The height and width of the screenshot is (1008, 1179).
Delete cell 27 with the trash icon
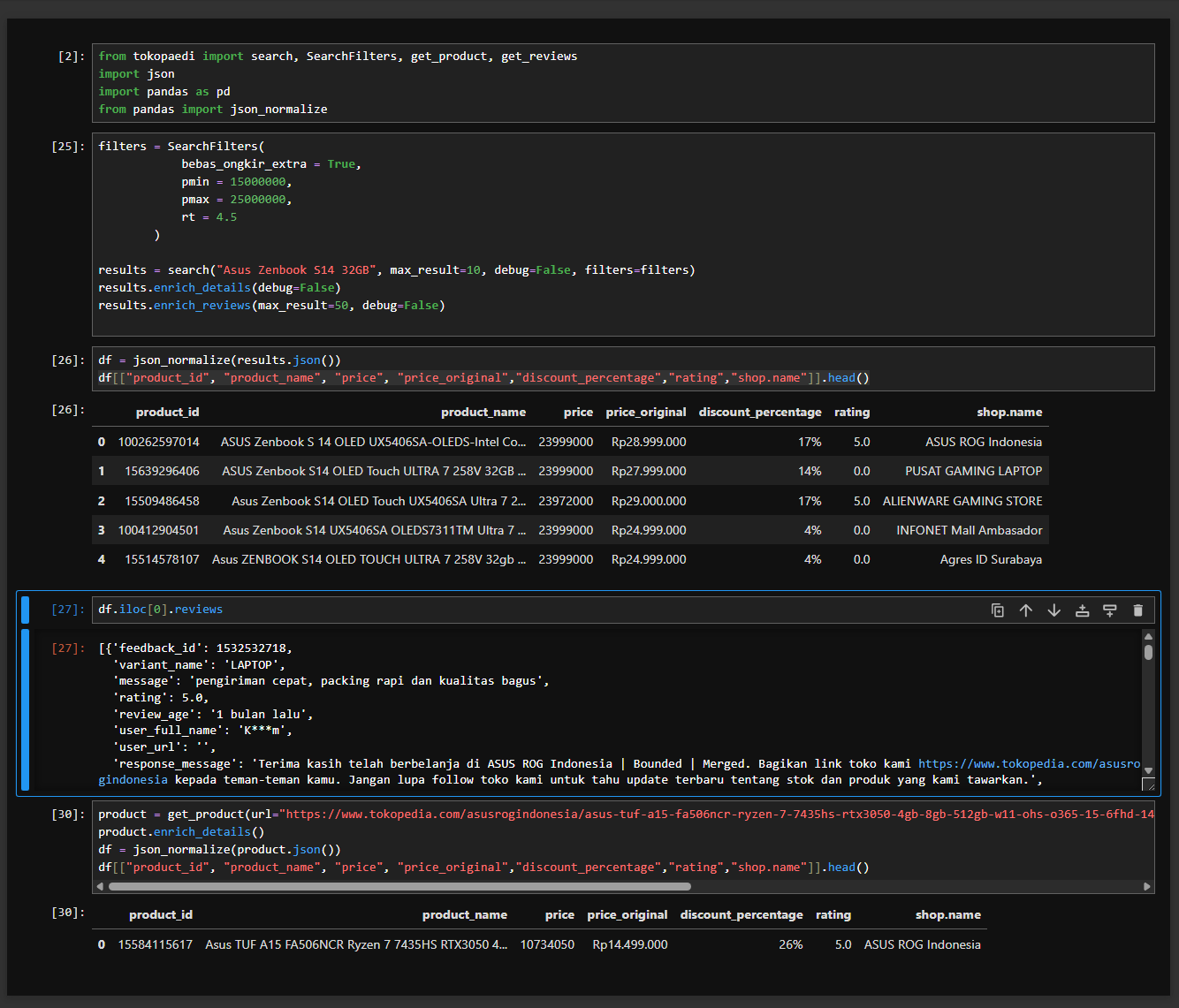point(1138,610)
